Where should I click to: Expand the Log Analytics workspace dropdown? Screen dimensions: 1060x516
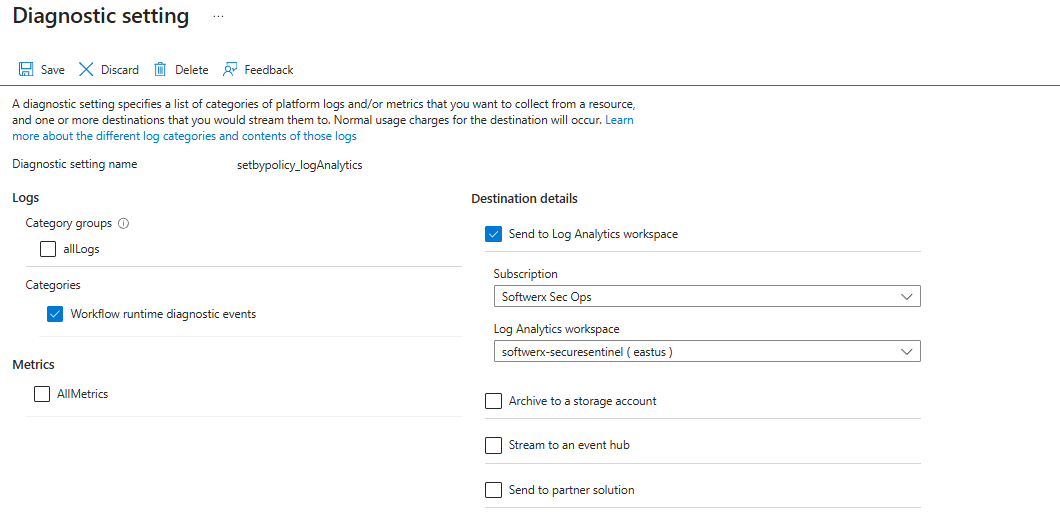(706, 351)
